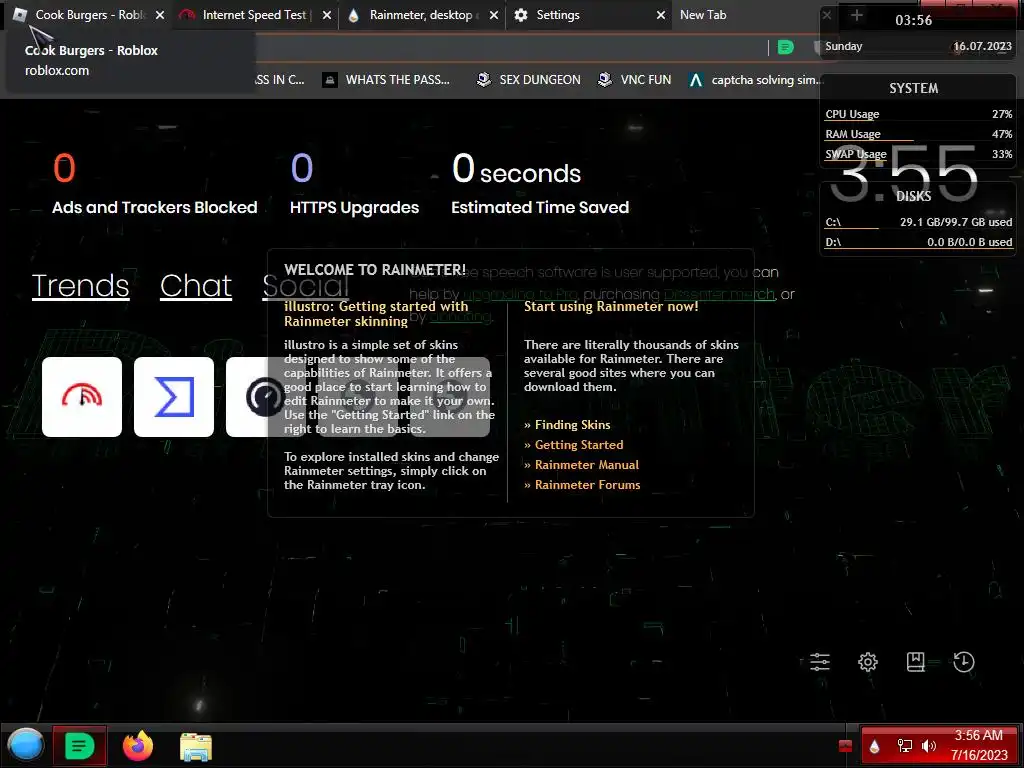1024x768 pixels.
Task: Click the Rainmeter droplet tray icon
Action: pos(874,746)
